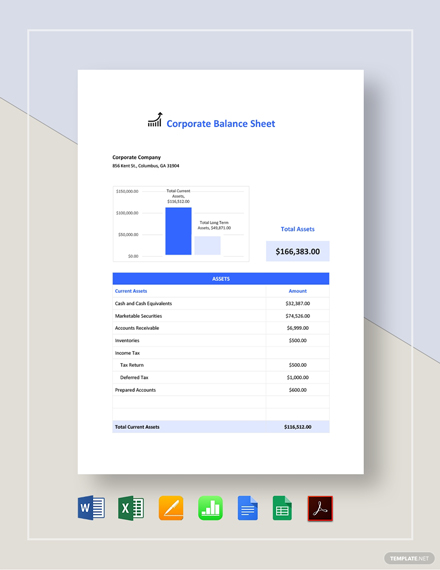Click the blue ASSETS table header
The height and width of the screenshot is (570, 440).
pyautogui.click(x=221, y=278)
